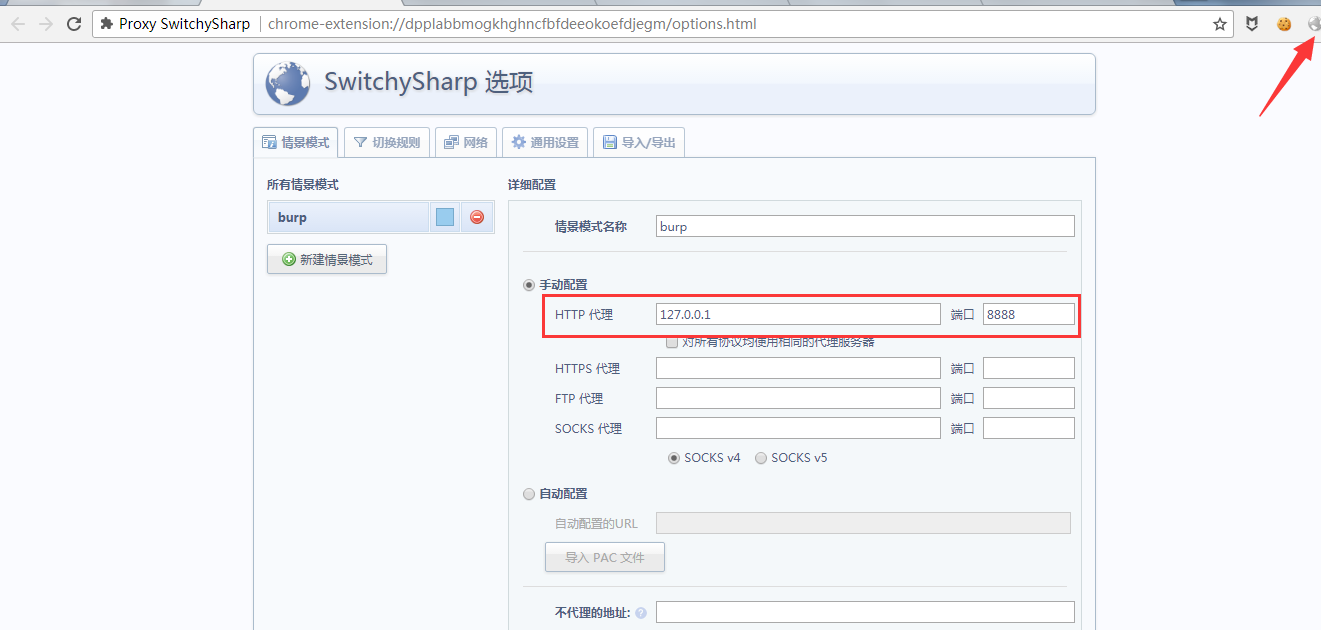Image resolution: width=1321 pixels, height=630 pixels.
Task: Switch to the 情景模式 tab
Action: [x=295, y=143]
